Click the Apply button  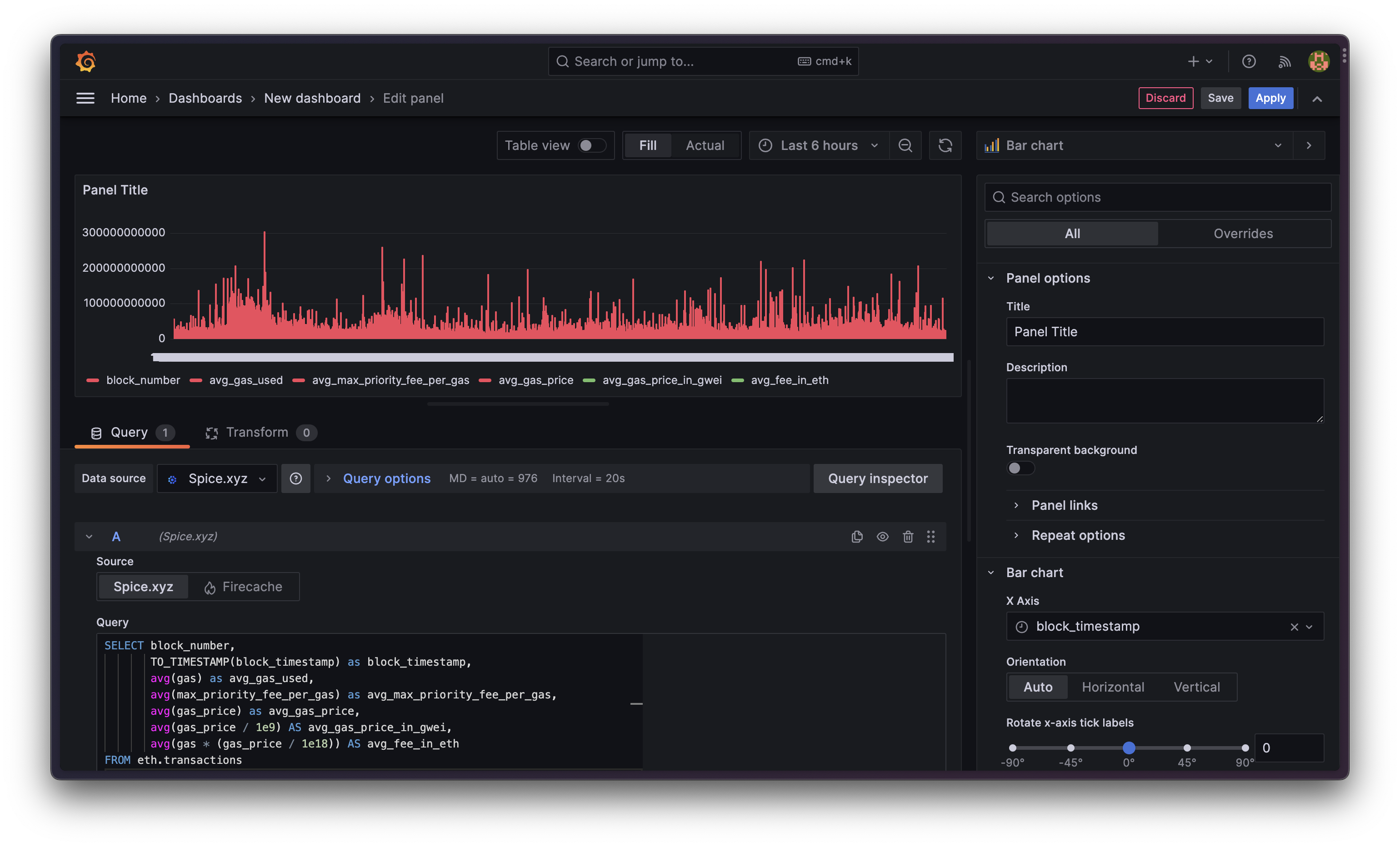click(1270, 98)
